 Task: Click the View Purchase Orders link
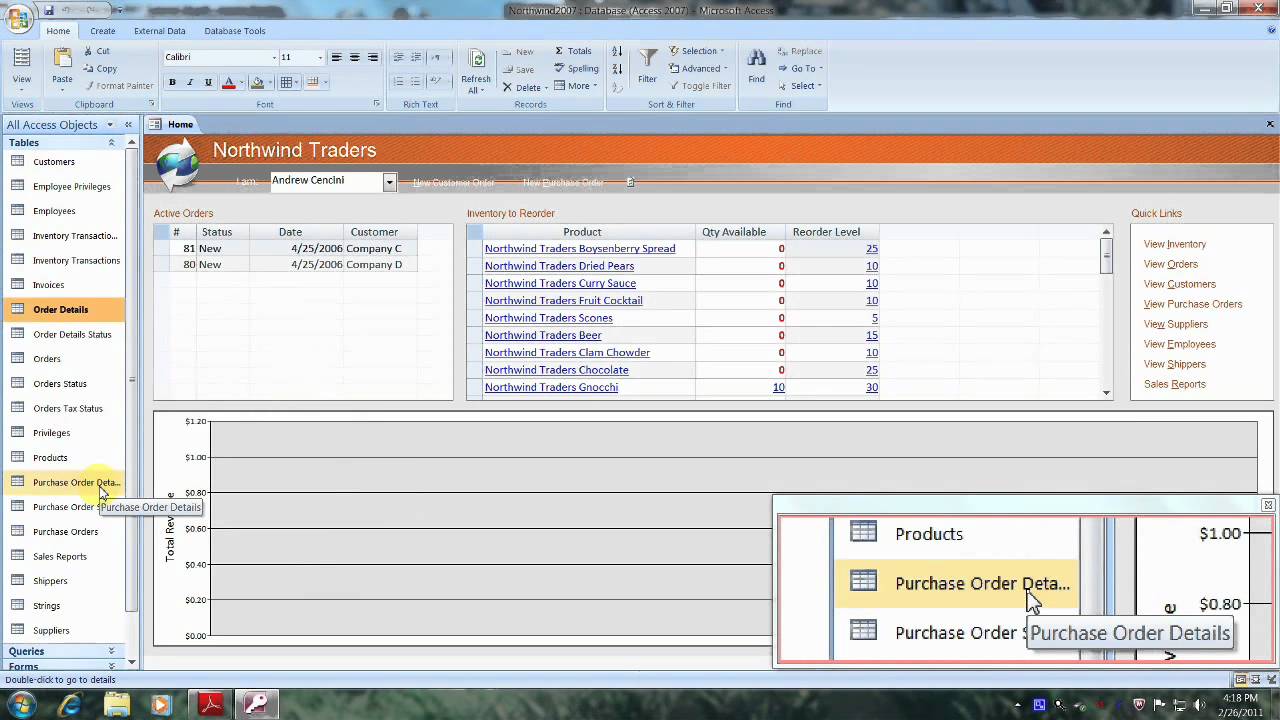1193,304
